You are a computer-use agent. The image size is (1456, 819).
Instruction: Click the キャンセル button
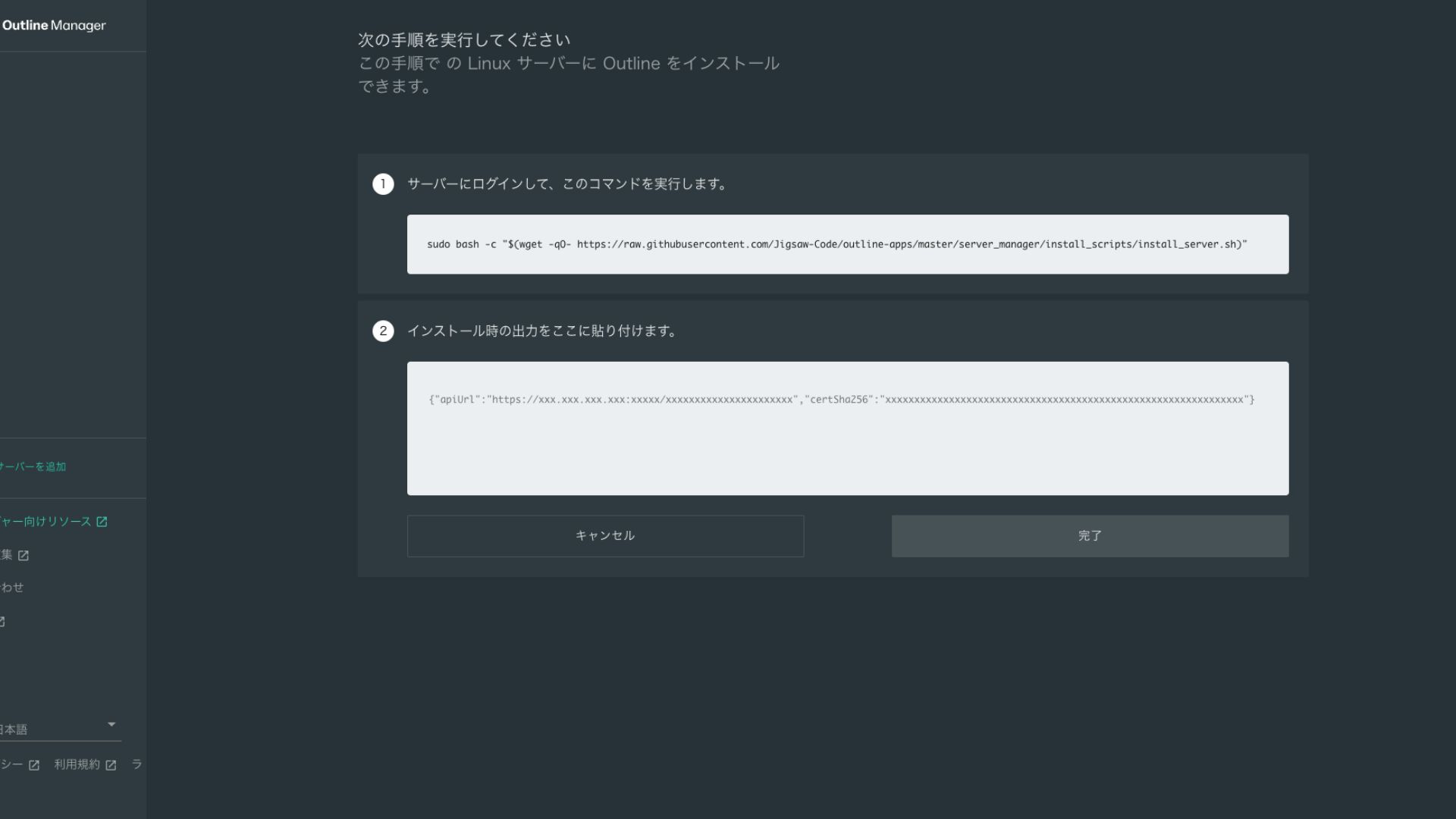[x=605, y=536]
